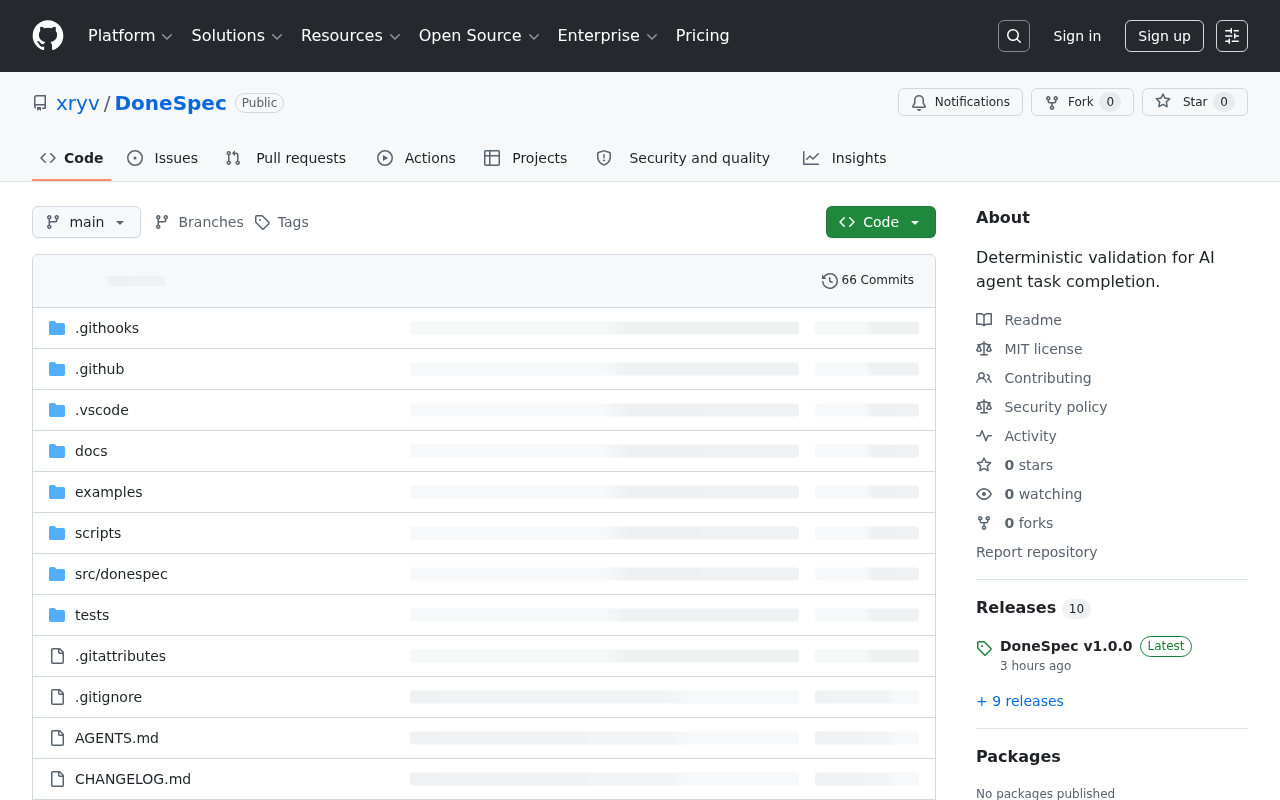Image resolution: width=1280 pixels, height=800 pixels.
Task: Click the bell icon in Notifications
Action: (x=919, y=102)
